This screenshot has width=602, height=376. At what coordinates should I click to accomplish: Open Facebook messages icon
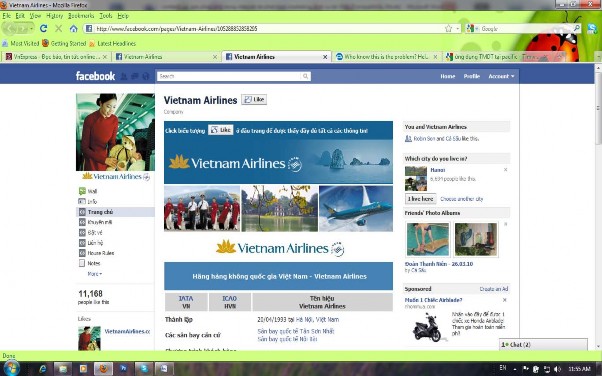134,76
